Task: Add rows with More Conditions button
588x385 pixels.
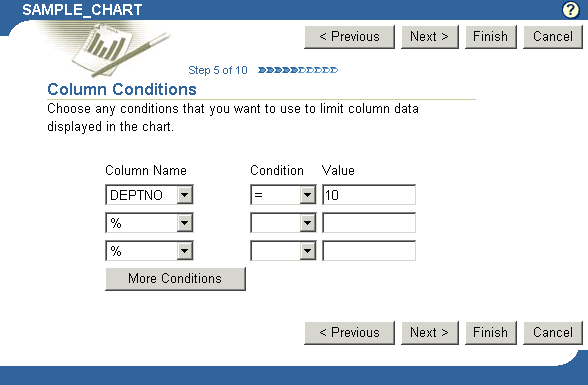Action: tap(176, 279)
